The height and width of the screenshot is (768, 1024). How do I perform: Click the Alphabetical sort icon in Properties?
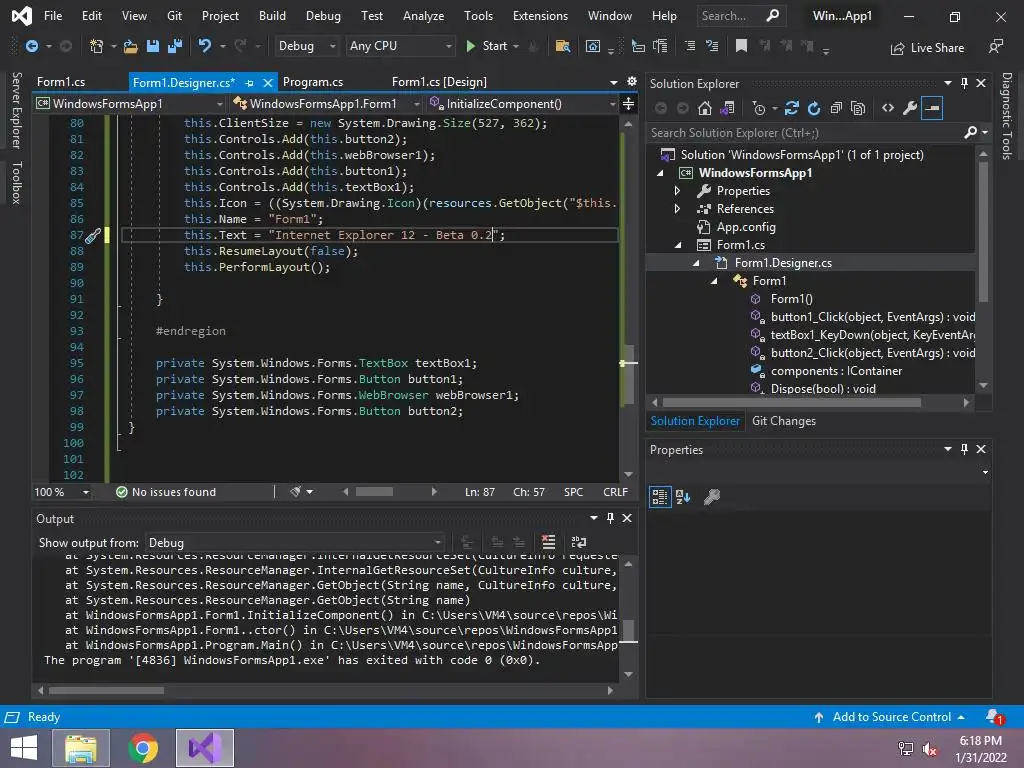[x=683, y=497]
